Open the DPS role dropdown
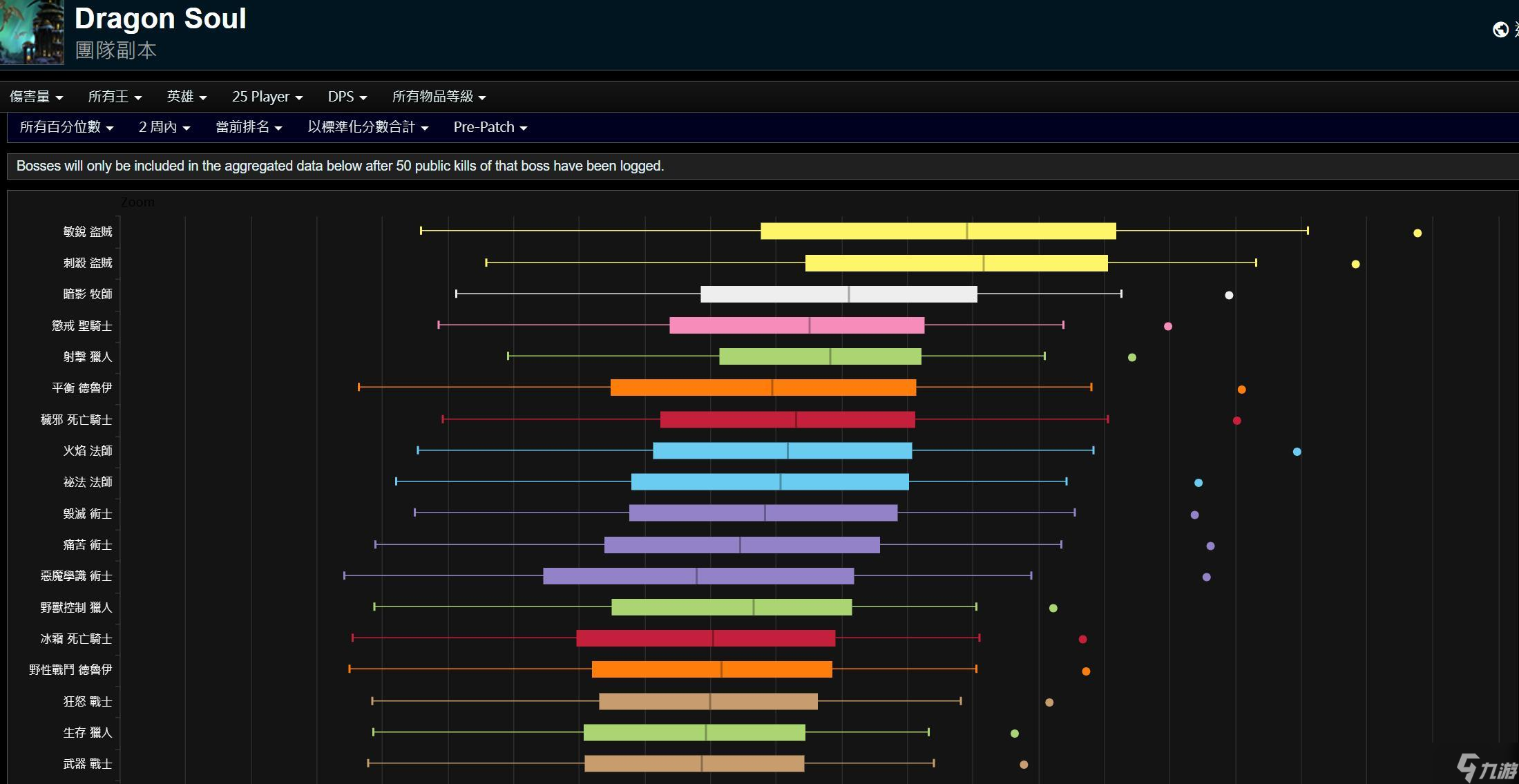1519x784 pixels. (x=347, y=97)
